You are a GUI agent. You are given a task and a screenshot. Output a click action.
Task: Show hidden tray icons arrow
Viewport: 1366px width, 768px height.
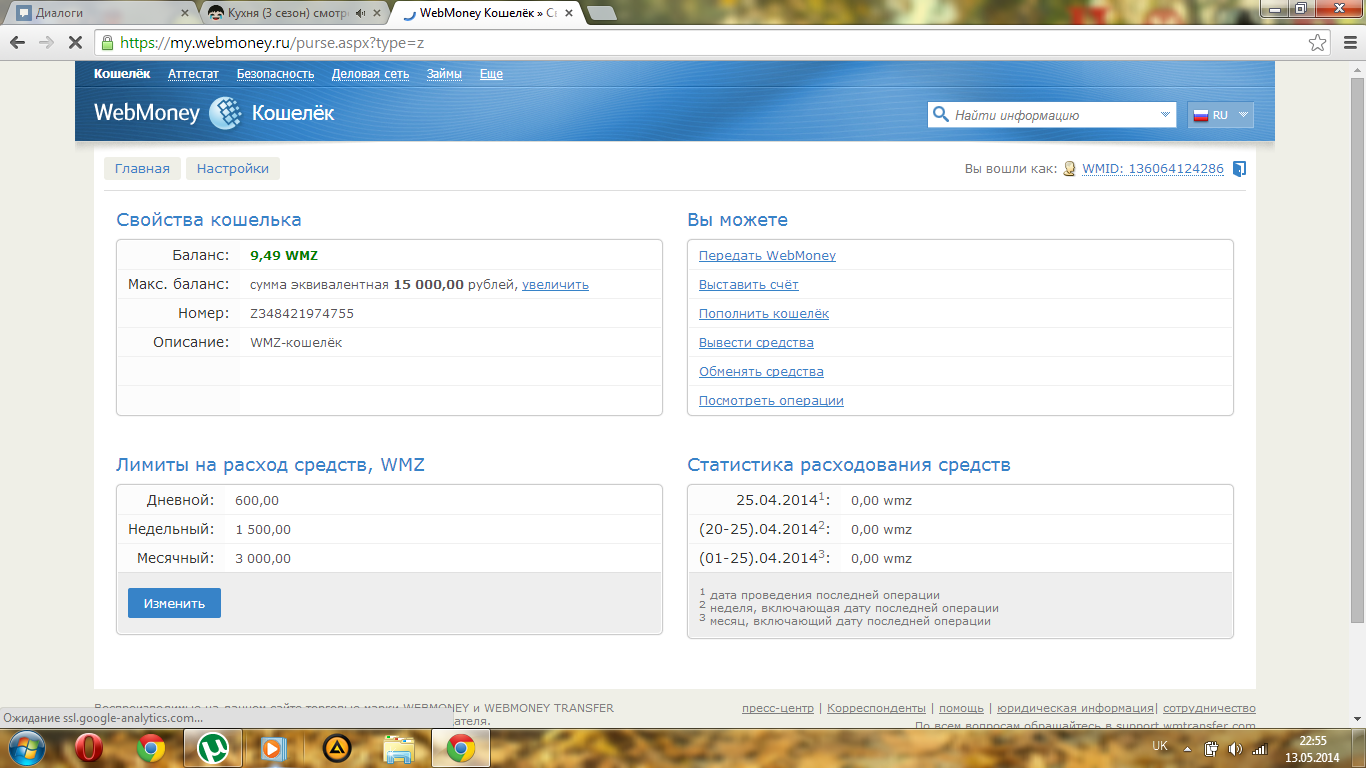pos(1187,748)
